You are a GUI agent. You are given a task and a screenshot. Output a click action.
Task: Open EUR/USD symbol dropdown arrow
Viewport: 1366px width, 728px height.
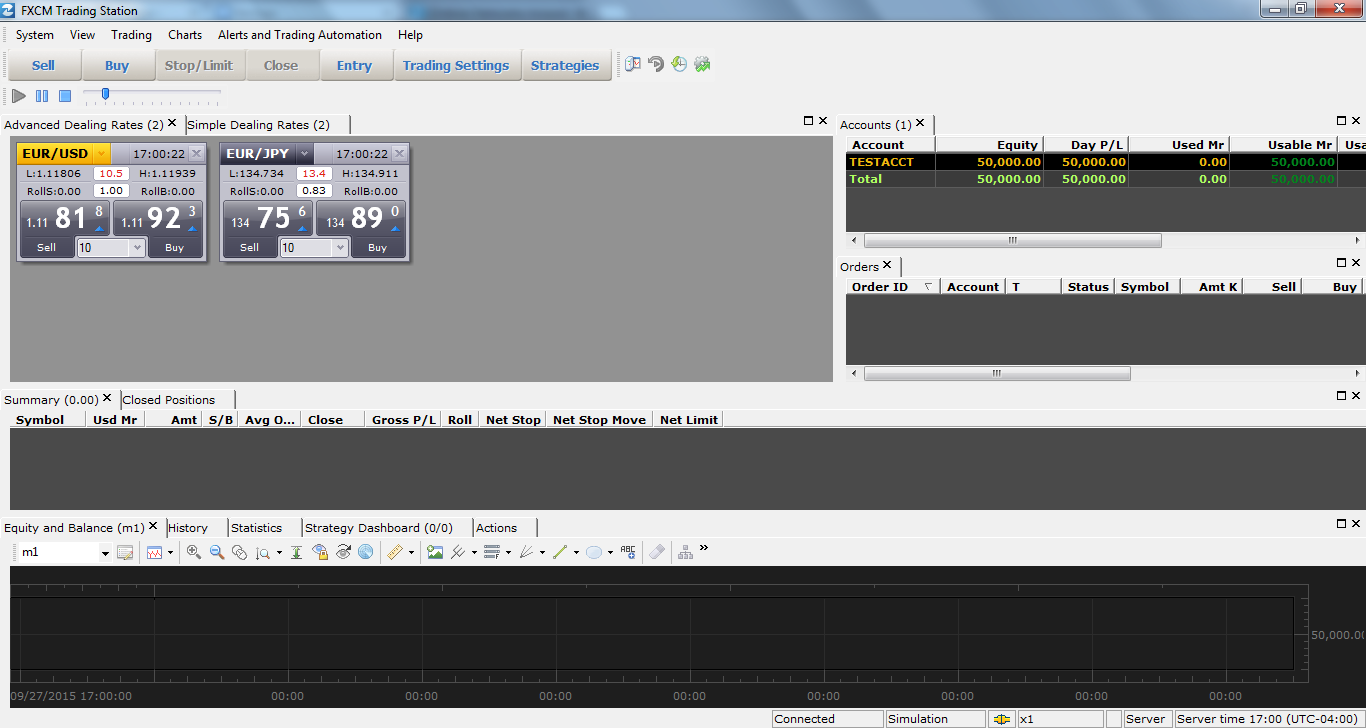tap(100, 154)
